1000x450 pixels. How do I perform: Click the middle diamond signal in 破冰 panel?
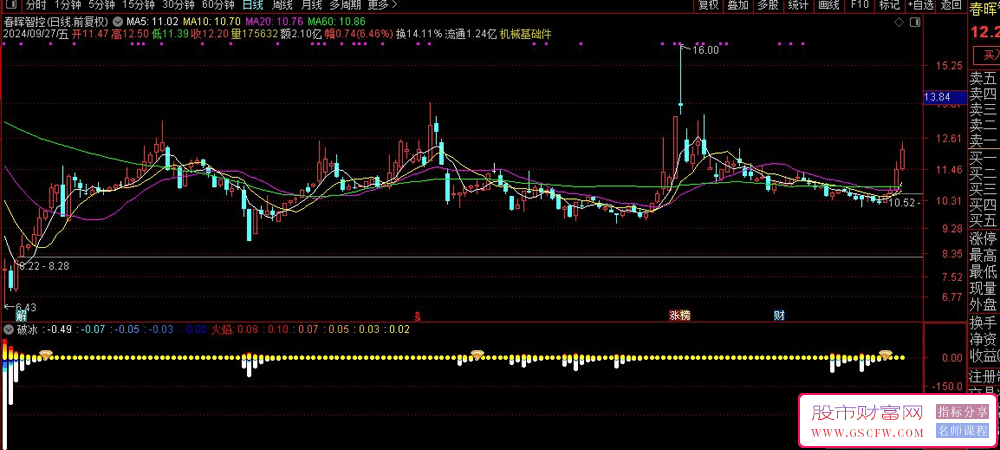[x=477, y=353]
